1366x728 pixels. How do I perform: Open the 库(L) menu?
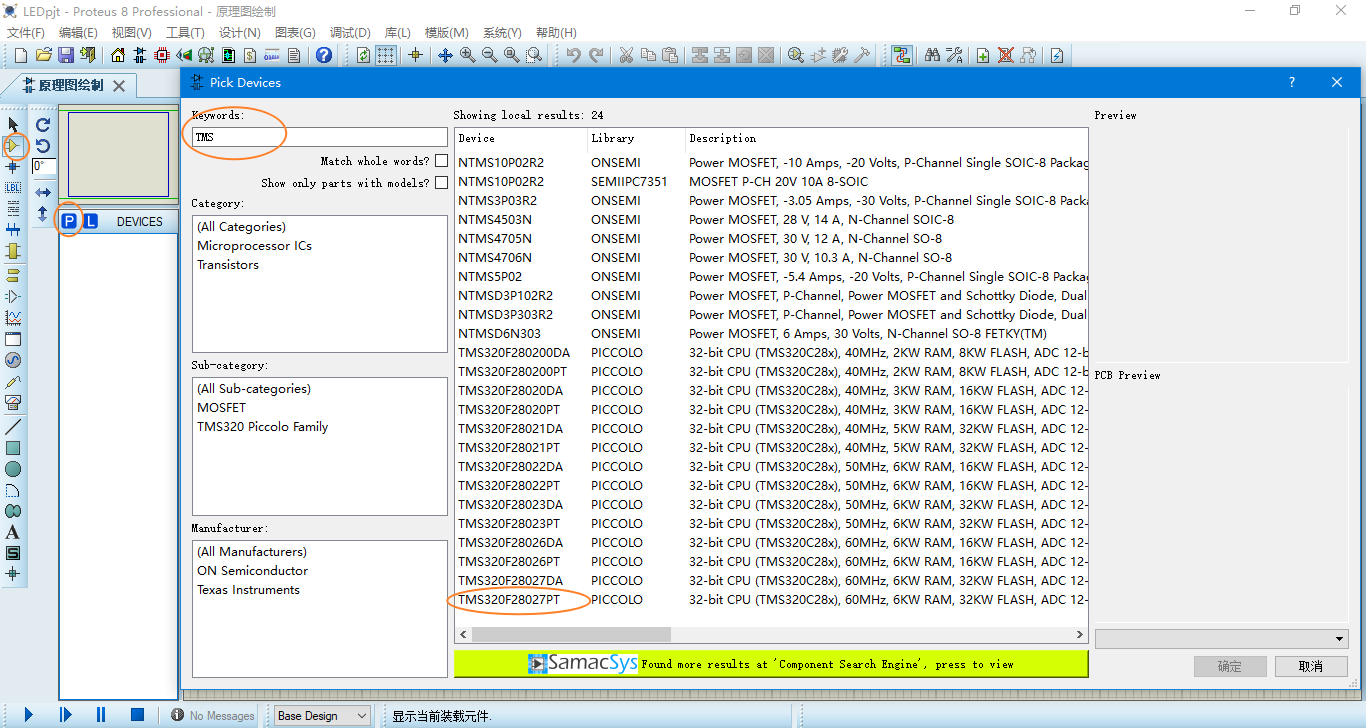pyautogui.click(x=397, y=31)
